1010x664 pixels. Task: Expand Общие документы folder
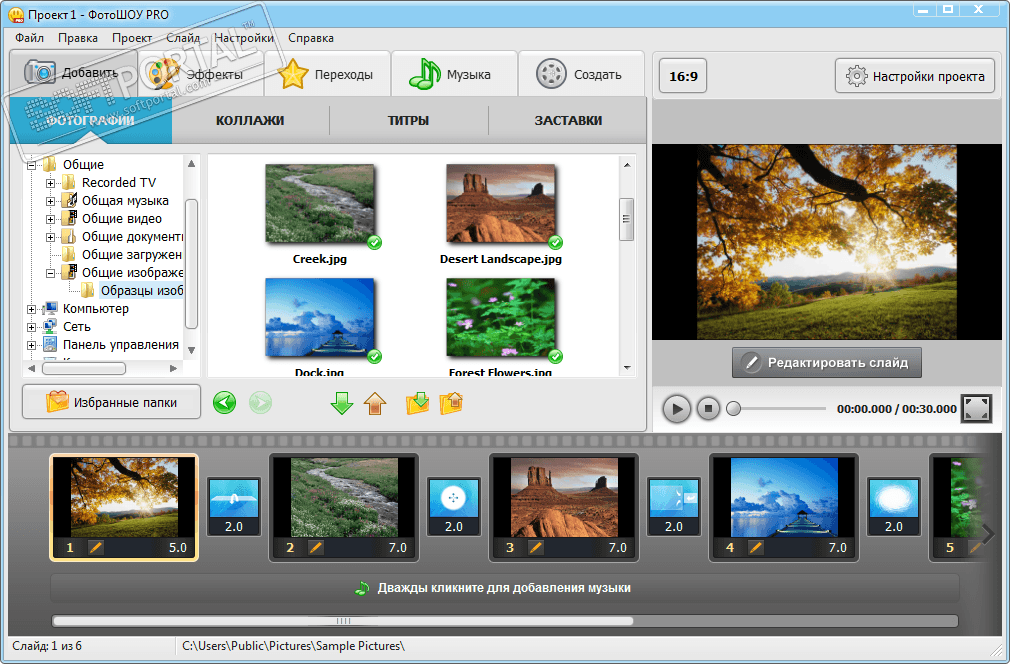click(x=50, y=238)
